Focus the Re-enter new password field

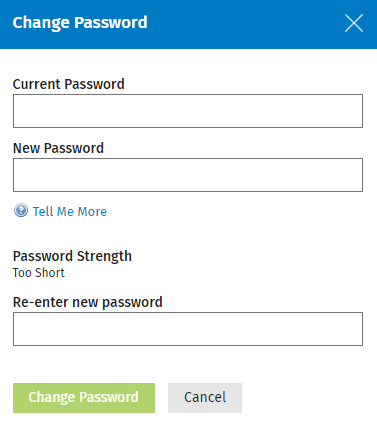pyautogui.click(x=188, y=329)
